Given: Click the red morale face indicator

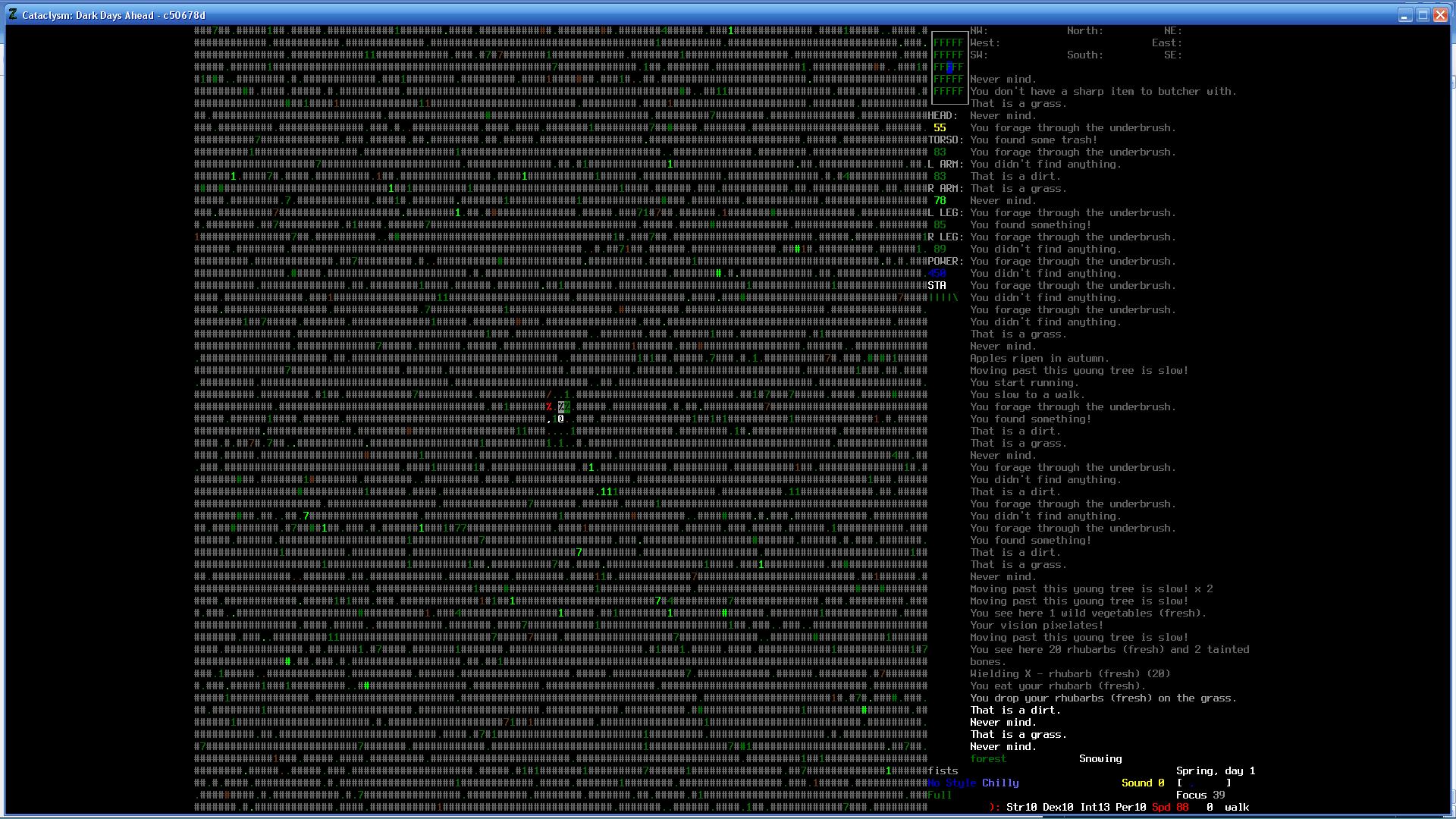Looking at the screenshot, I should click(994, 808).
